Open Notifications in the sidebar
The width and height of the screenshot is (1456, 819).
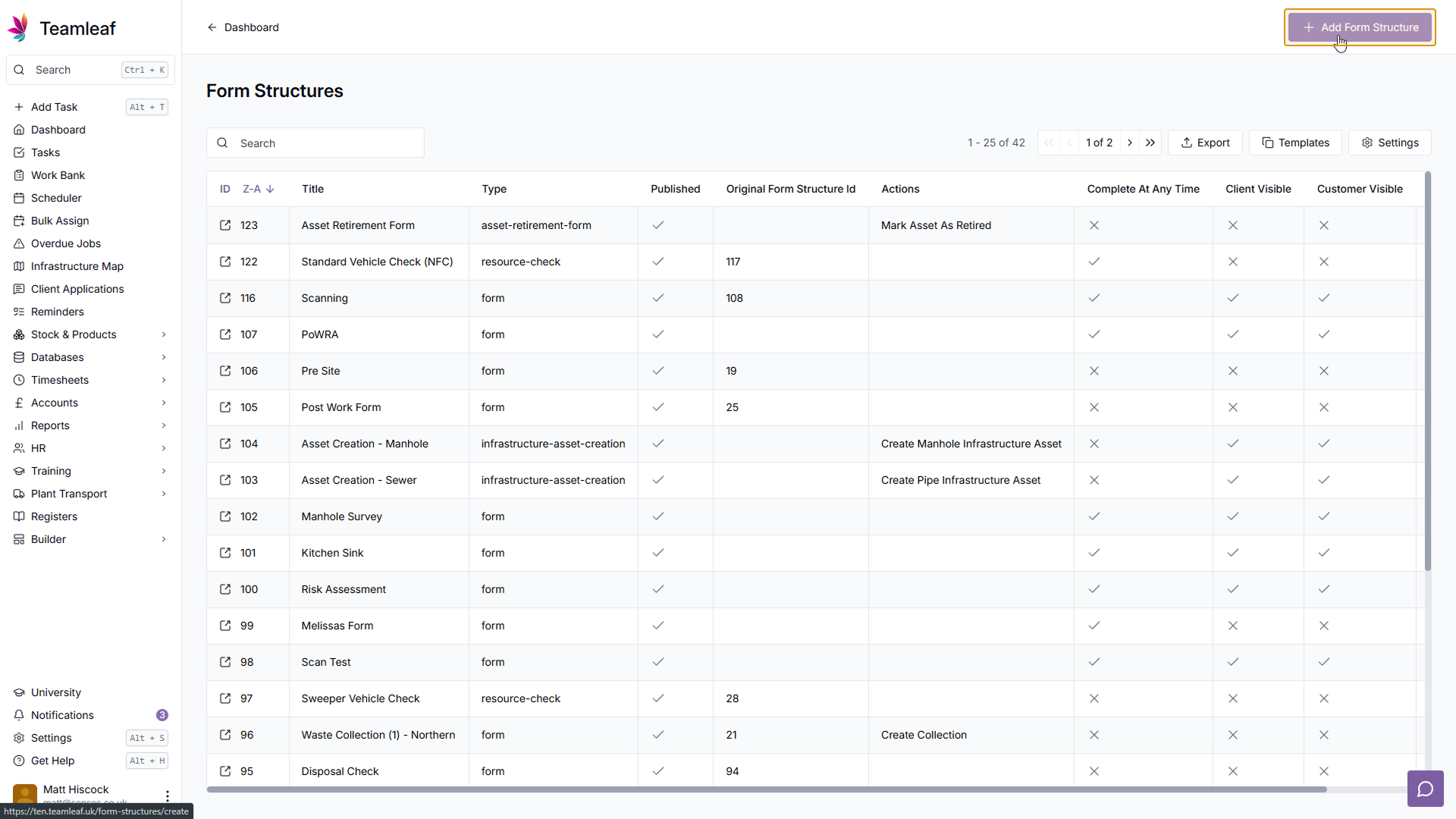[62, 715]
